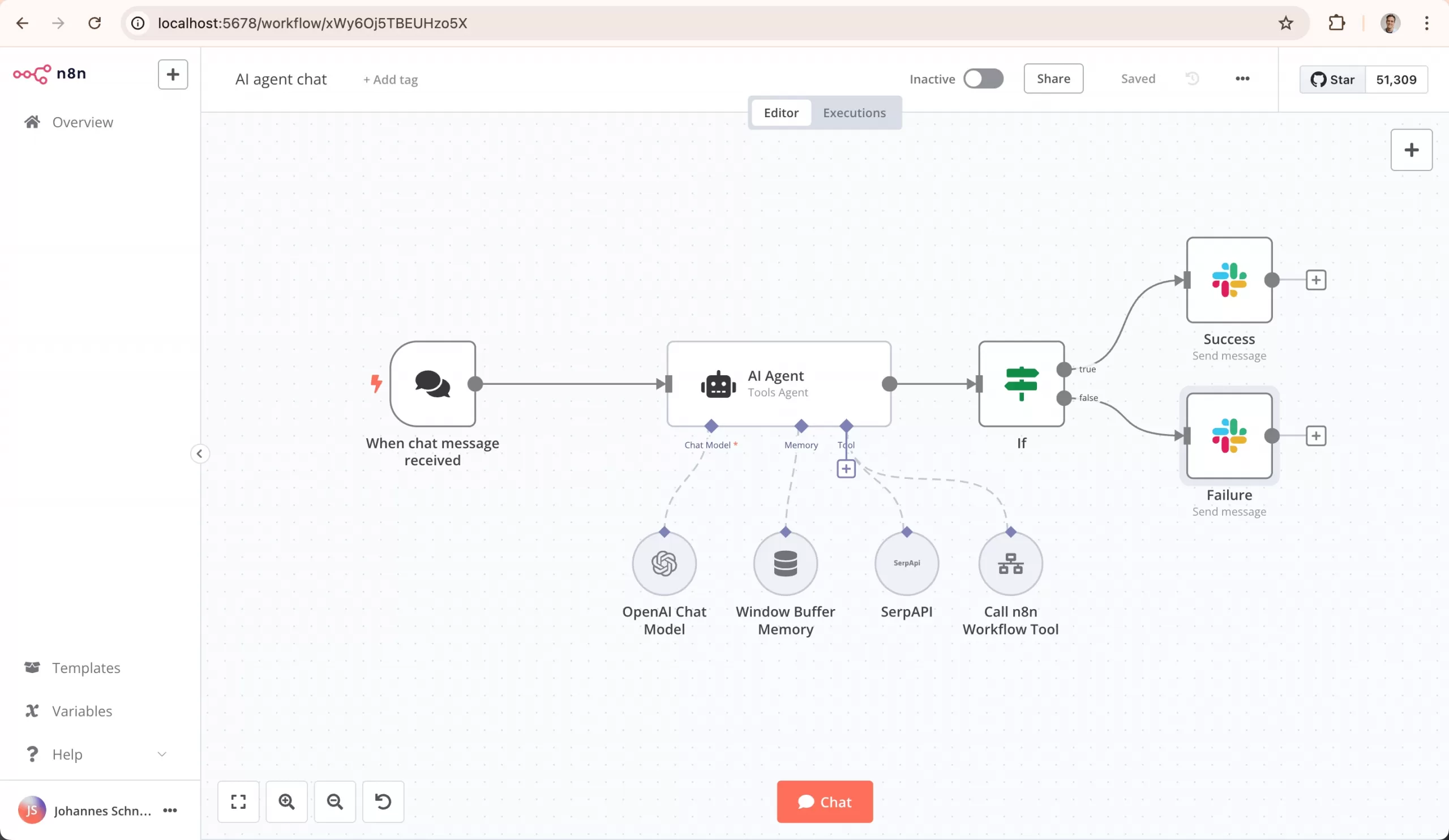The height and width of the screenshot is (840, 1449).
Task: Fit the workflow to the view
Action: pyautogui.click(x=238, y=802)
